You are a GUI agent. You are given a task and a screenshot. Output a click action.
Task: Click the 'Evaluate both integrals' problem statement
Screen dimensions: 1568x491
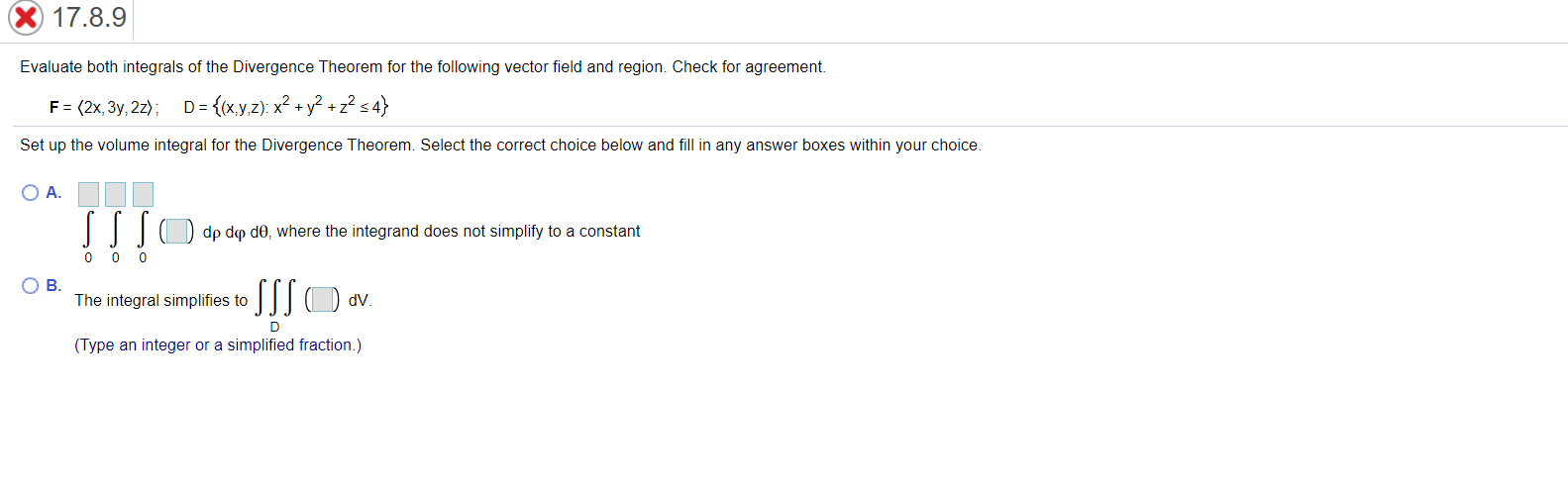pyautogui.click(x=423, y=67)
